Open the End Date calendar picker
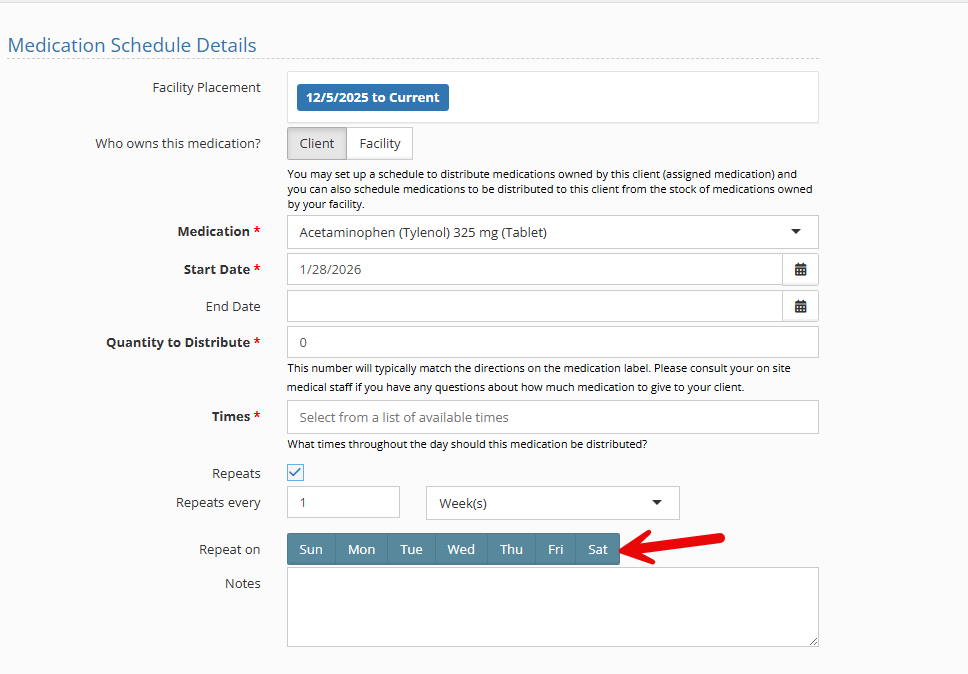This screenshot has width=968, height=674. point(800,306)
